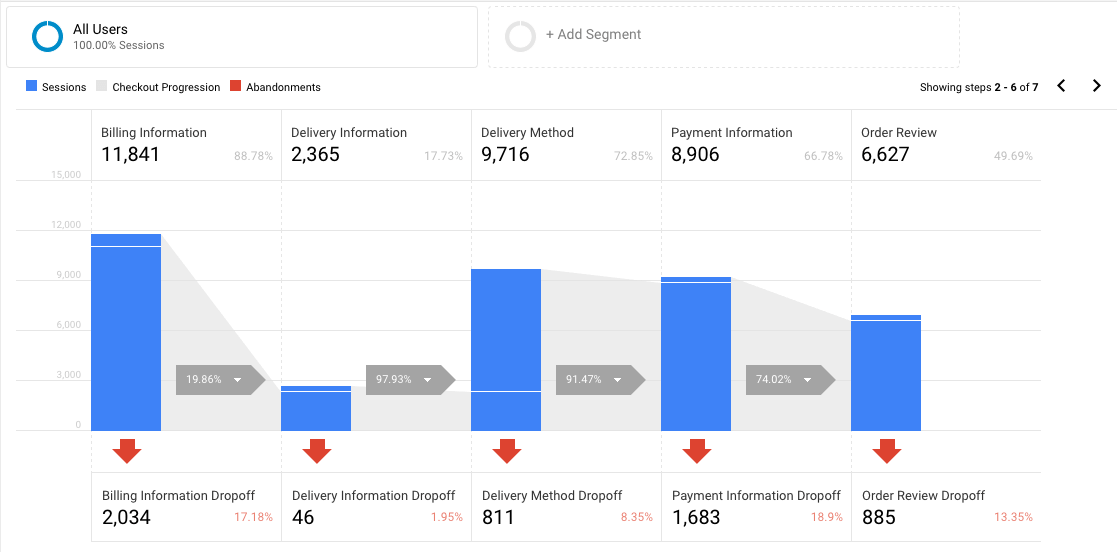Screen dimensions: 1117x552
Task: Click the All Users segment ring icon
Action: 48,37
